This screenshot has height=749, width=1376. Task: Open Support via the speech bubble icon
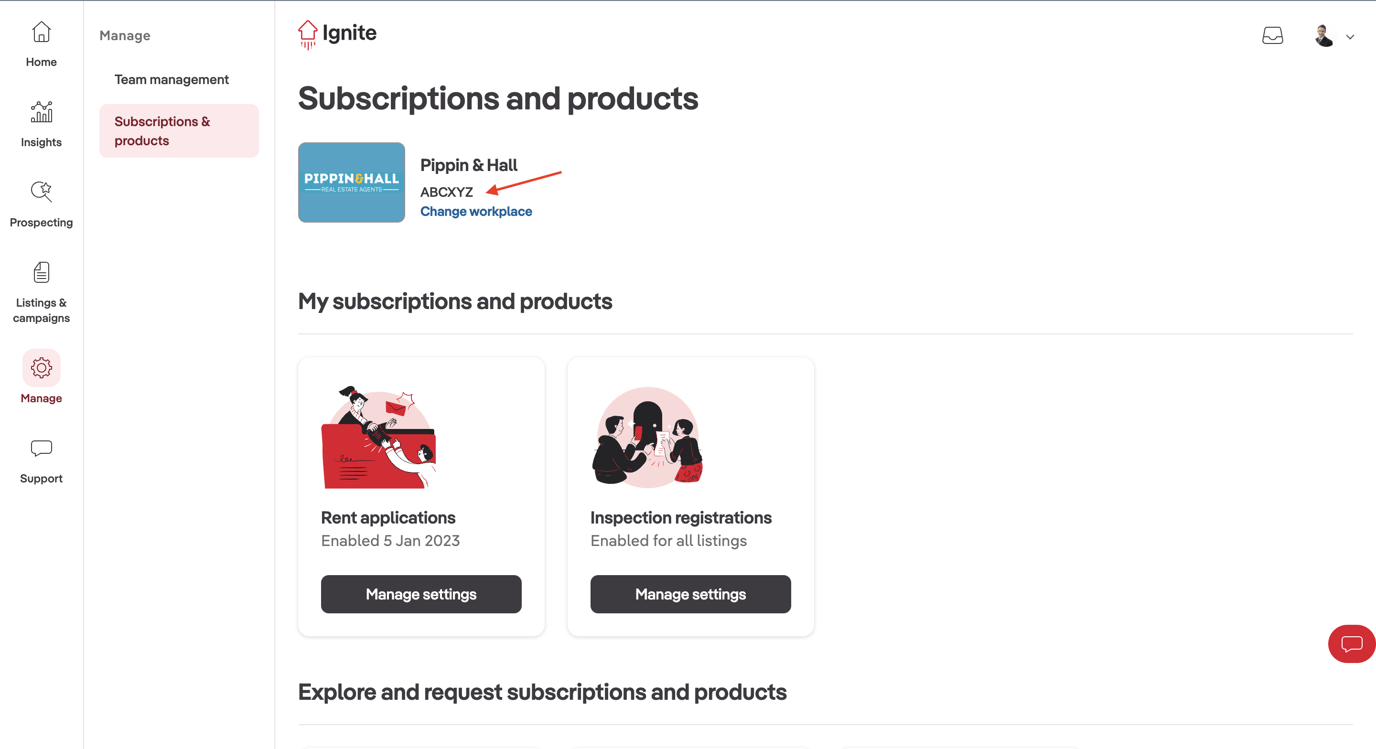click(x=40, y=448)
